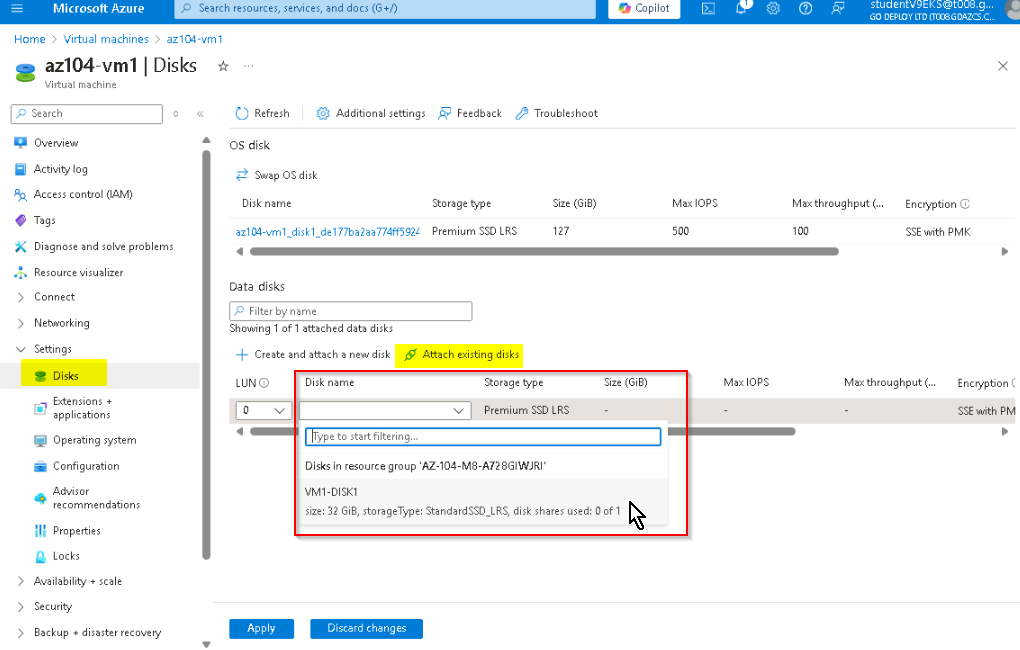1020x650 pixels.
Task: Click Troubleshoot in the toolbar
Action: click(556, 113)
